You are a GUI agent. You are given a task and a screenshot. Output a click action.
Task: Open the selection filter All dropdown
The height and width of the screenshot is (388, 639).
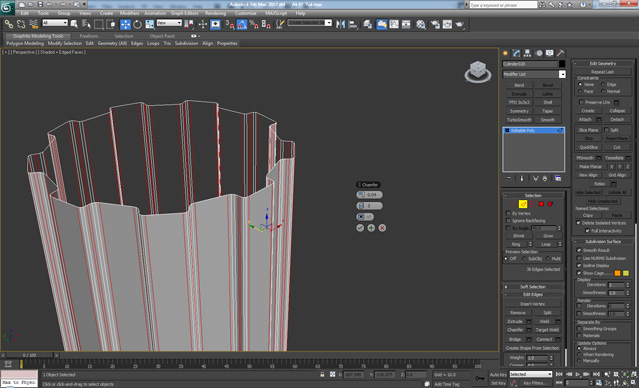click(x=55, y=23)
